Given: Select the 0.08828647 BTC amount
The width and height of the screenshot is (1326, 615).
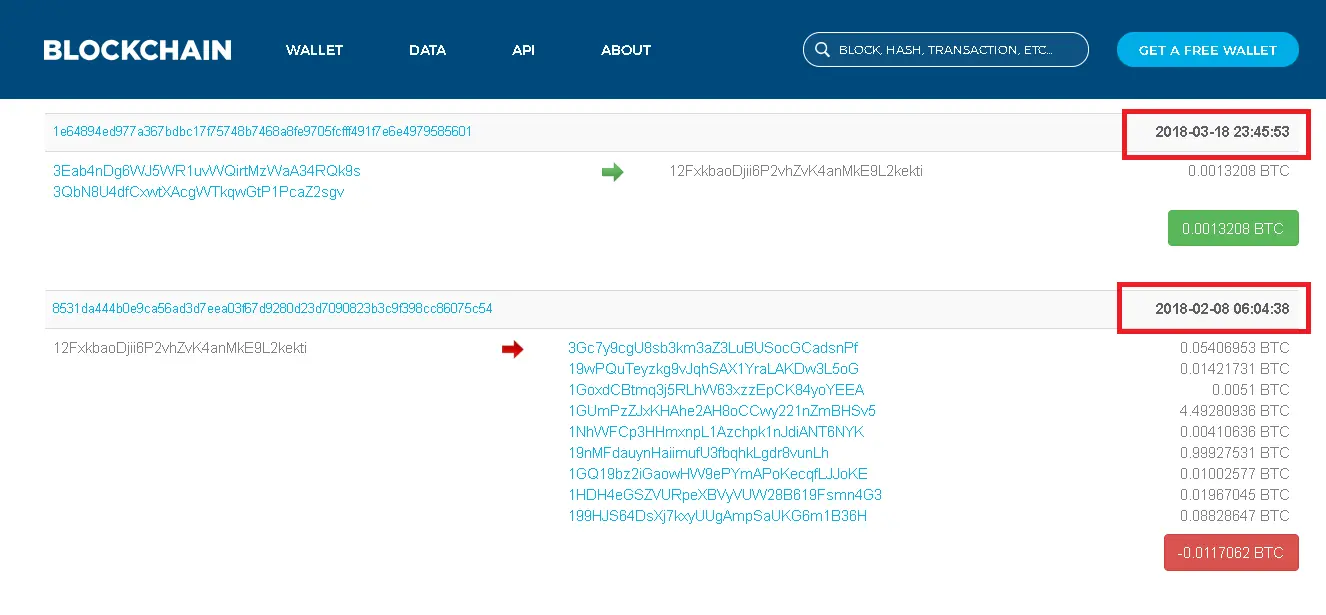Looking at the screenshot, I should click(1235, 516).
